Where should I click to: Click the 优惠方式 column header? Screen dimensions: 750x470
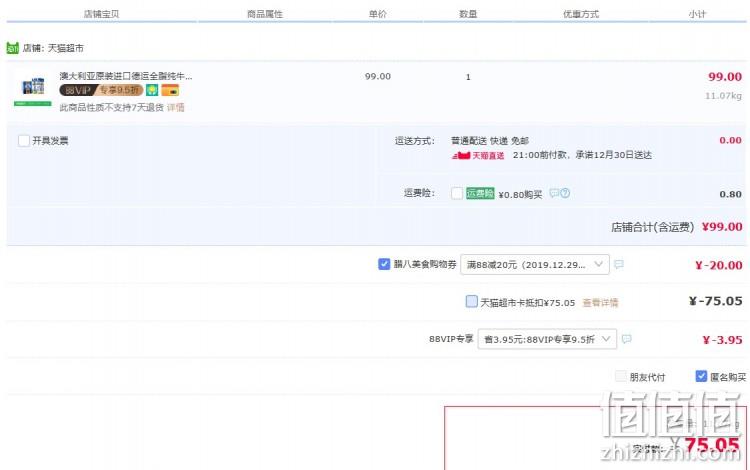pos(581,14)
